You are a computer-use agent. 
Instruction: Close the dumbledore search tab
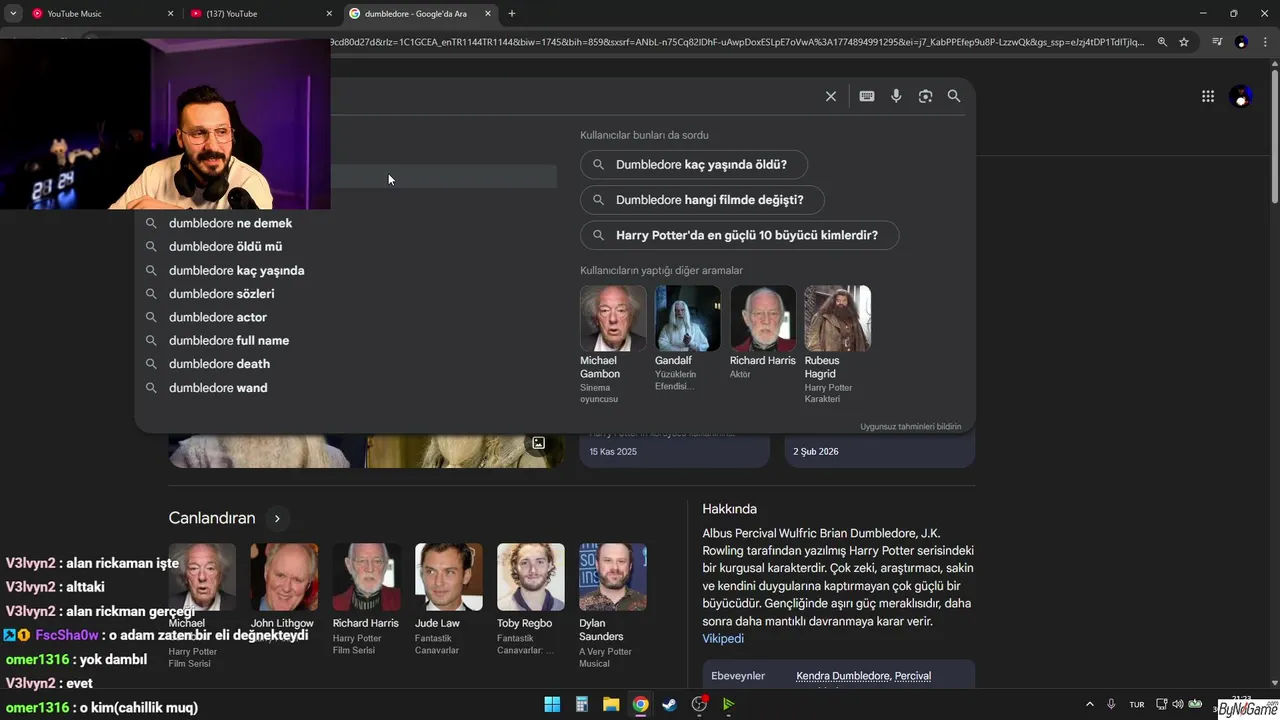(x=486, y=14)
